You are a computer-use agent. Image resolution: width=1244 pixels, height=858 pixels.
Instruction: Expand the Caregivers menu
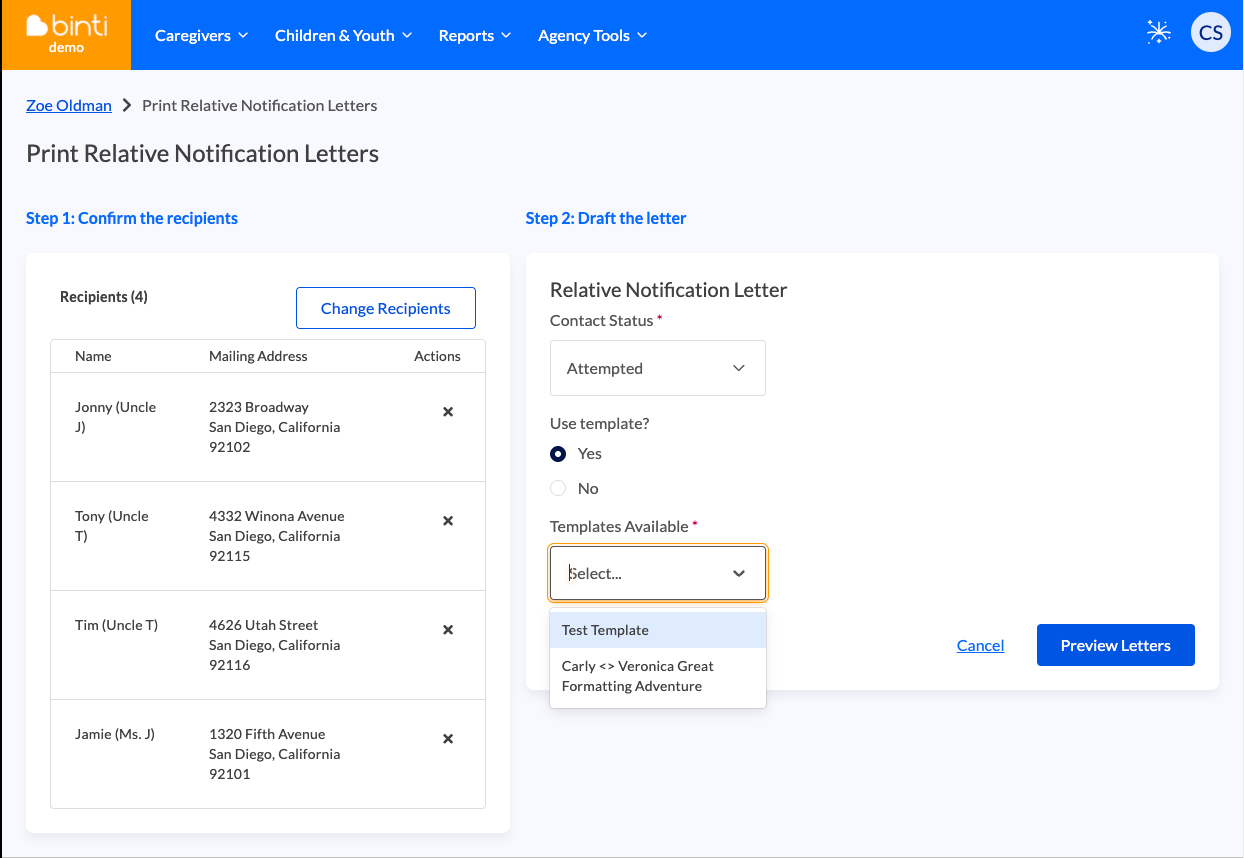(201, 35)
